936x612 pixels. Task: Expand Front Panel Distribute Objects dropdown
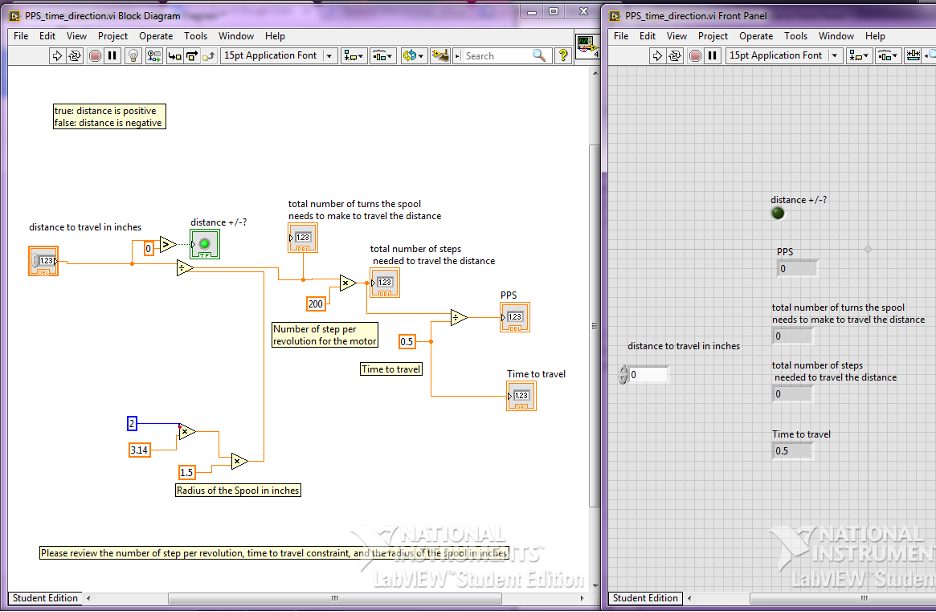pyautogui.click(x=888, y=56)
